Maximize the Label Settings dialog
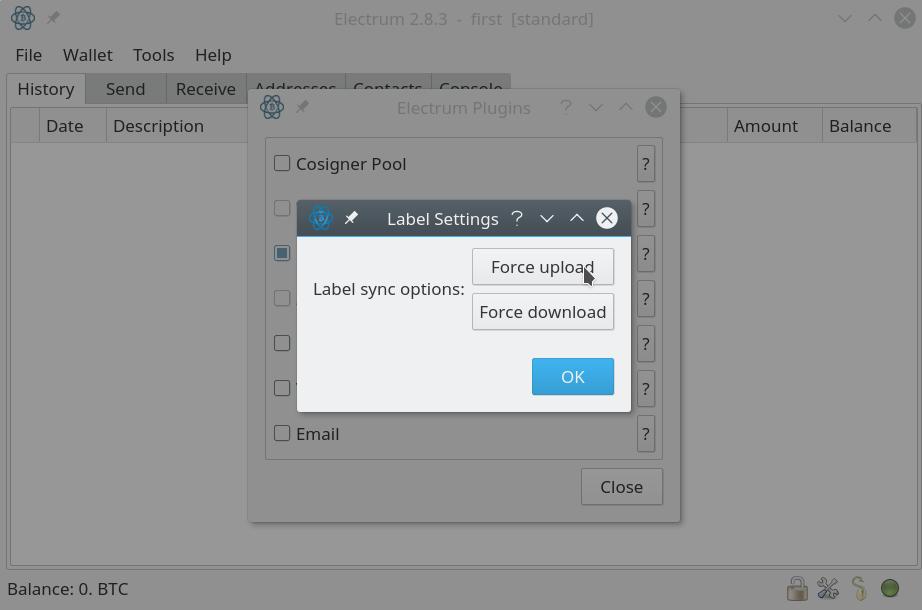922x610 pixels. 576,218
